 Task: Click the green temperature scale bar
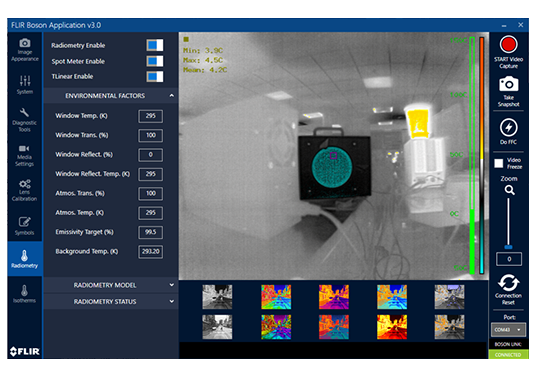click(x=472, y=156)
